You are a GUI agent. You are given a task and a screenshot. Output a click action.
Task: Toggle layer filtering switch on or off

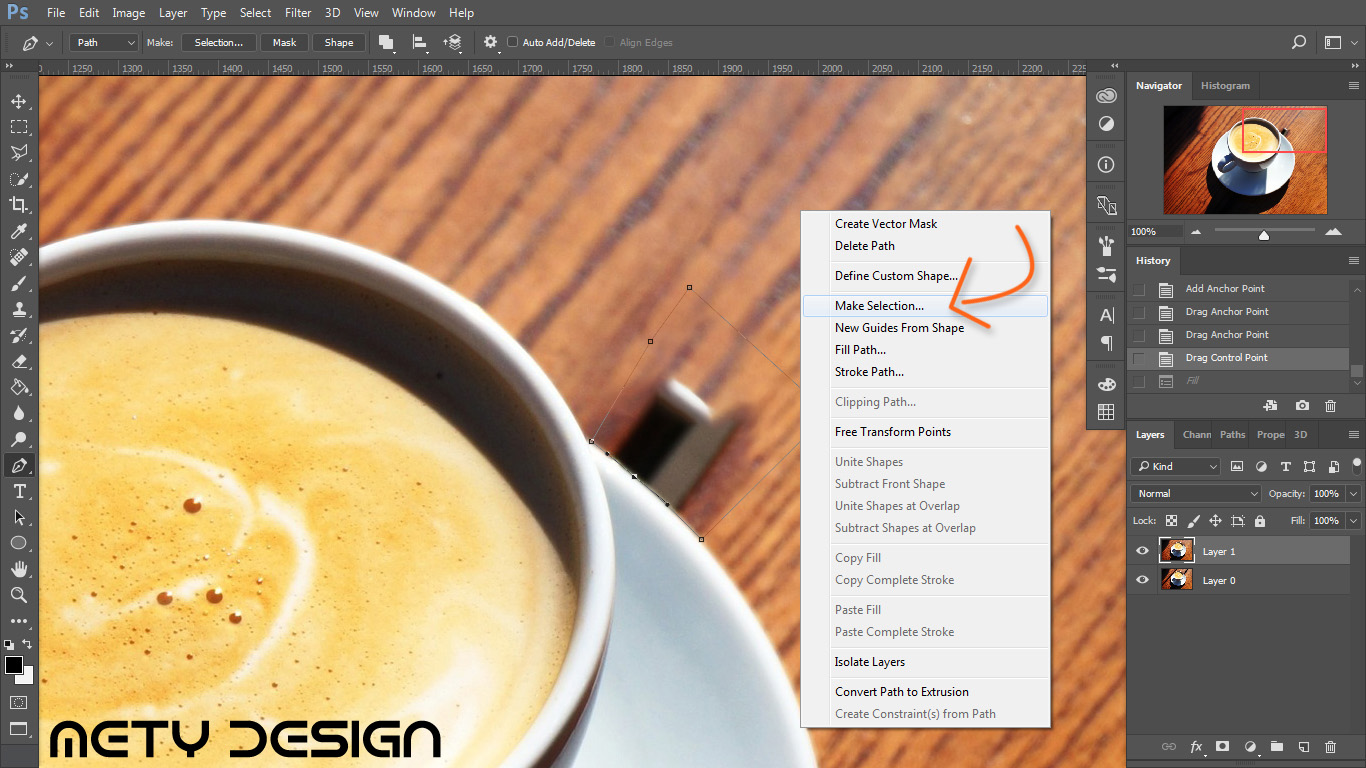(1356, 464)
